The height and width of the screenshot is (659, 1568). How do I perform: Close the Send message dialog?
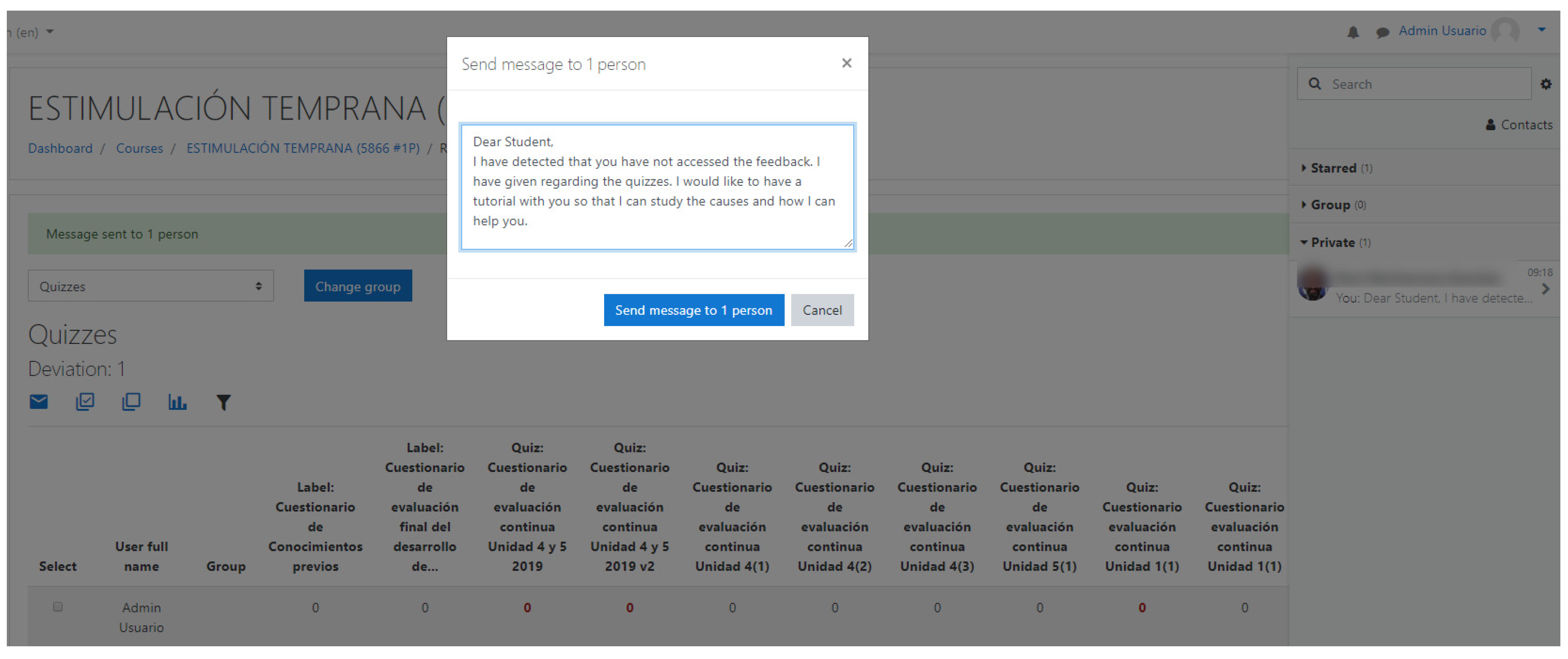click(846, 63)
